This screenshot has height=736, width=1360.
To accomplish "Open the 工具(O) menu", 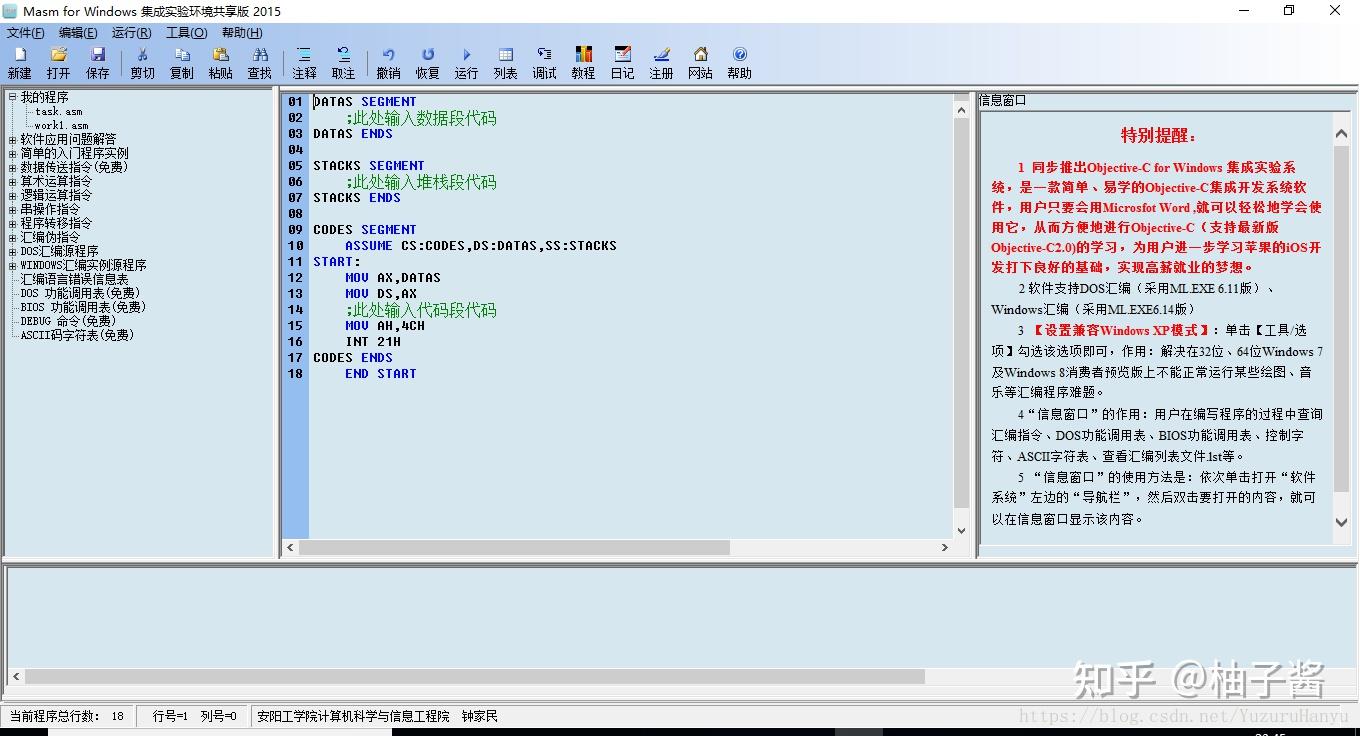I will click(x=186, y=32).
